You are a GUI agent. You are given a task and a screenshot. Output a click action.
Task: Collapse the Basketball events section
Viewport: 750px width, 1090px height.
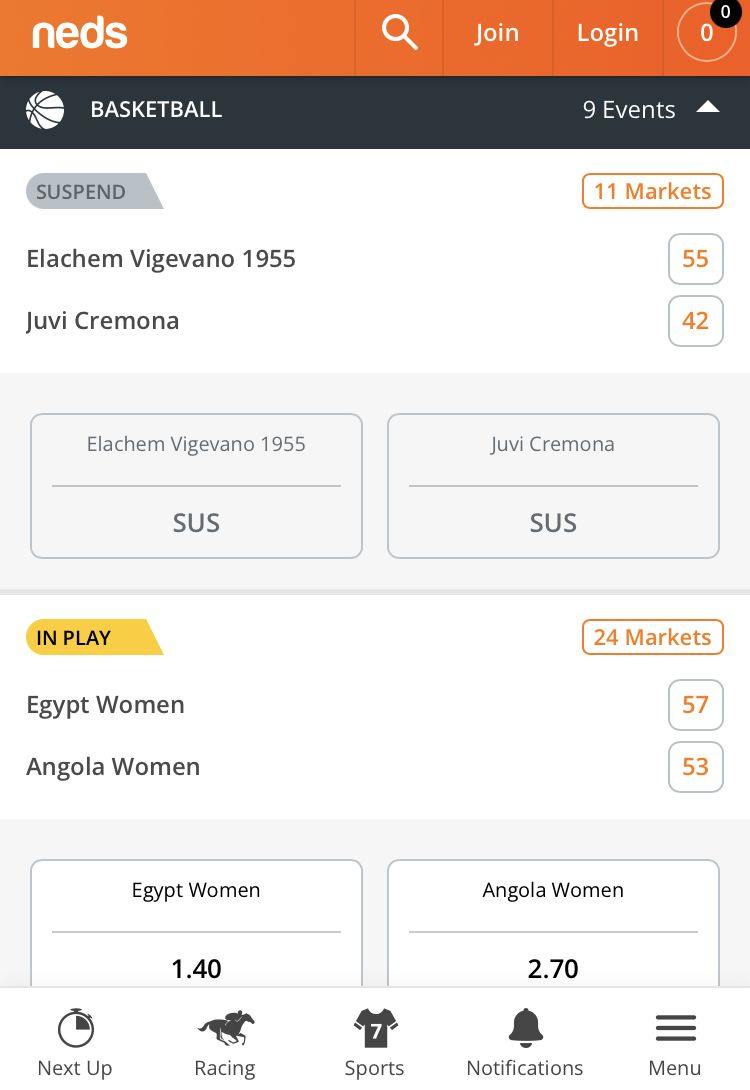coord(708,108)
